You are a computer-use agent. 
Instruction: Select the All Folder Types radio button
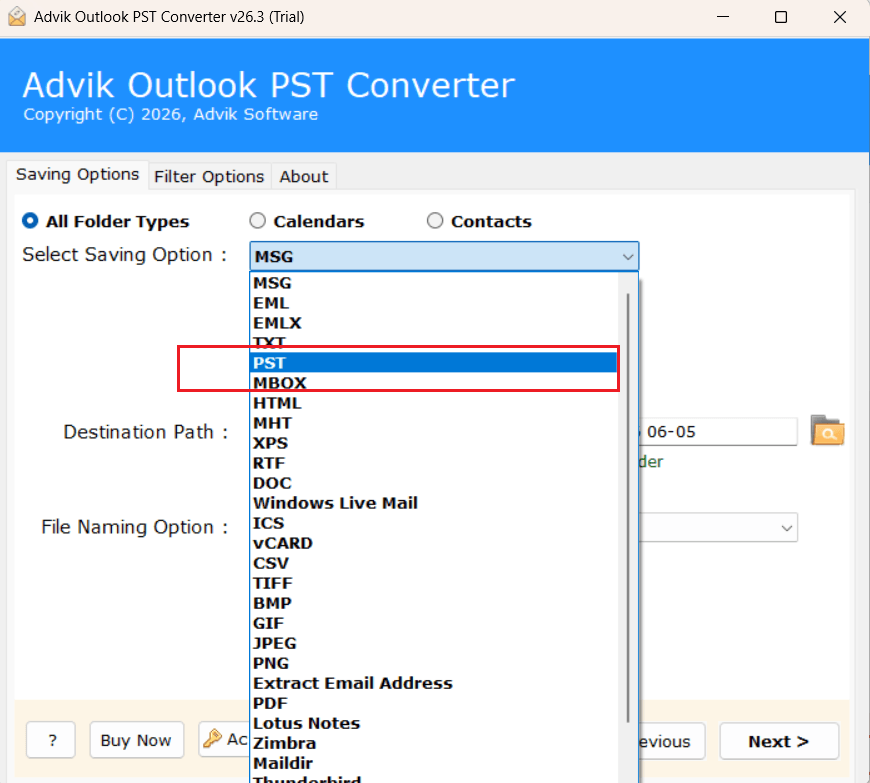(x=30, y=221)
